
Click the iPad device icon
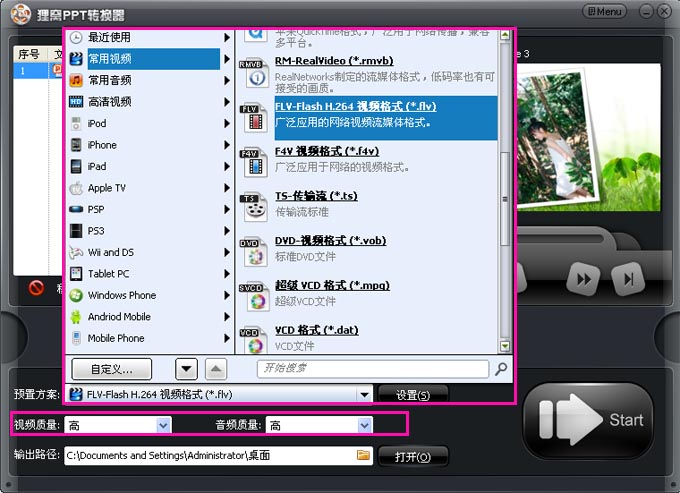pos(76,167)
